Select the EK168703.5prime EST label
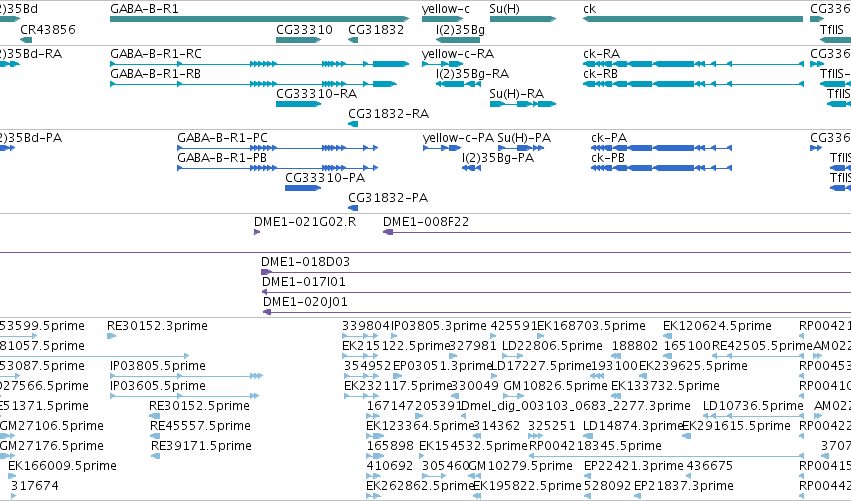 (591, 326)
